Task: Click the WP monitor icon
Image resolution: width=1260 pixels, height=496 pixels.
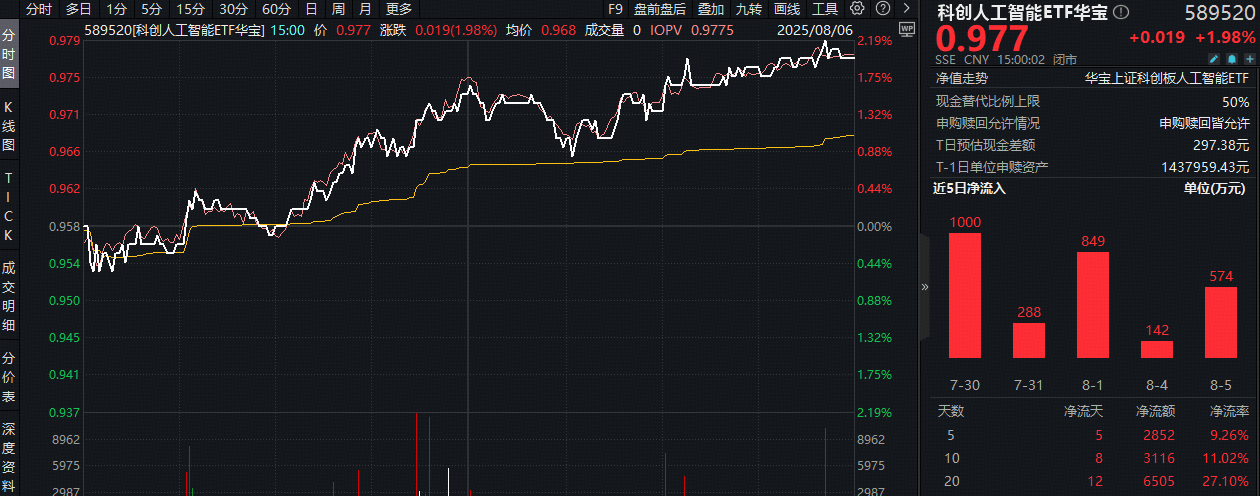Action: tap(906, 29)
